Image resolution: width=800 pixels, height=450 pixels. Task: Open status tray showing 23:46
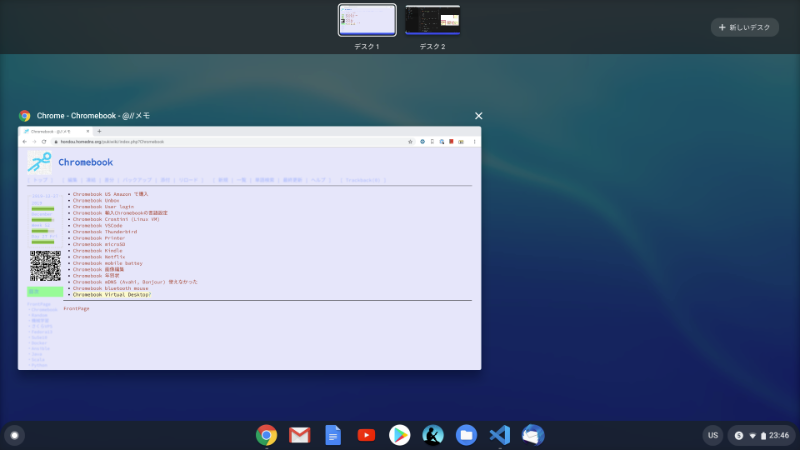click(763, 435)
